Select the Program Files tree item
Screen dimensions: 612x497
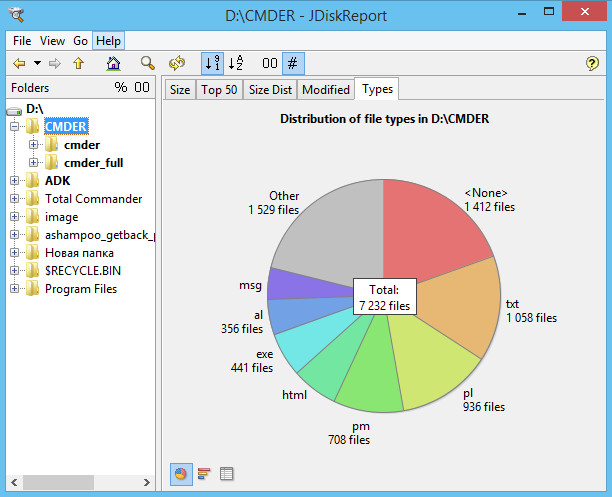pos(81,289)
